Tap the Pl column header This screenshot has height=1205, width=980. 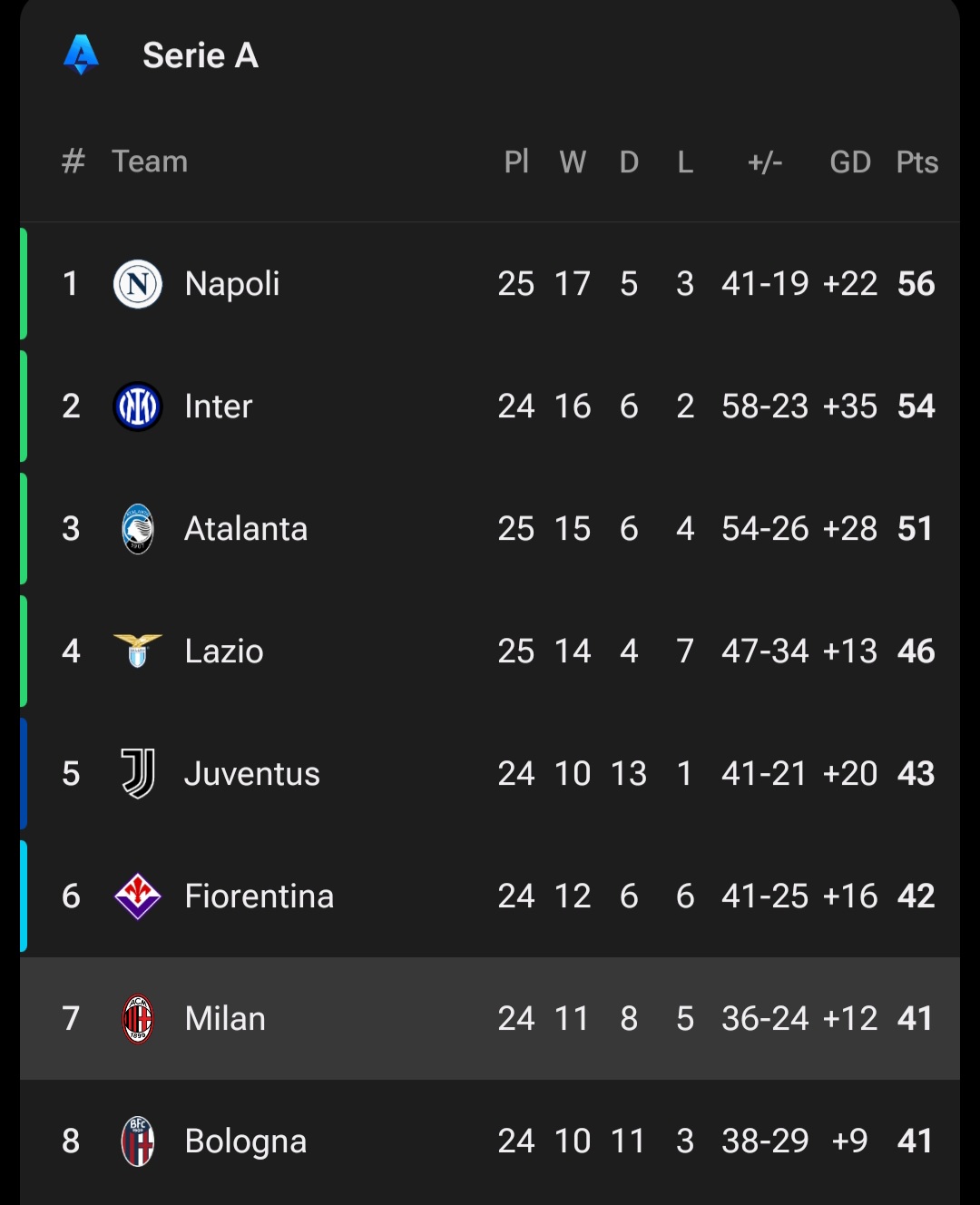pyautogui.click(x=516, y=162)
